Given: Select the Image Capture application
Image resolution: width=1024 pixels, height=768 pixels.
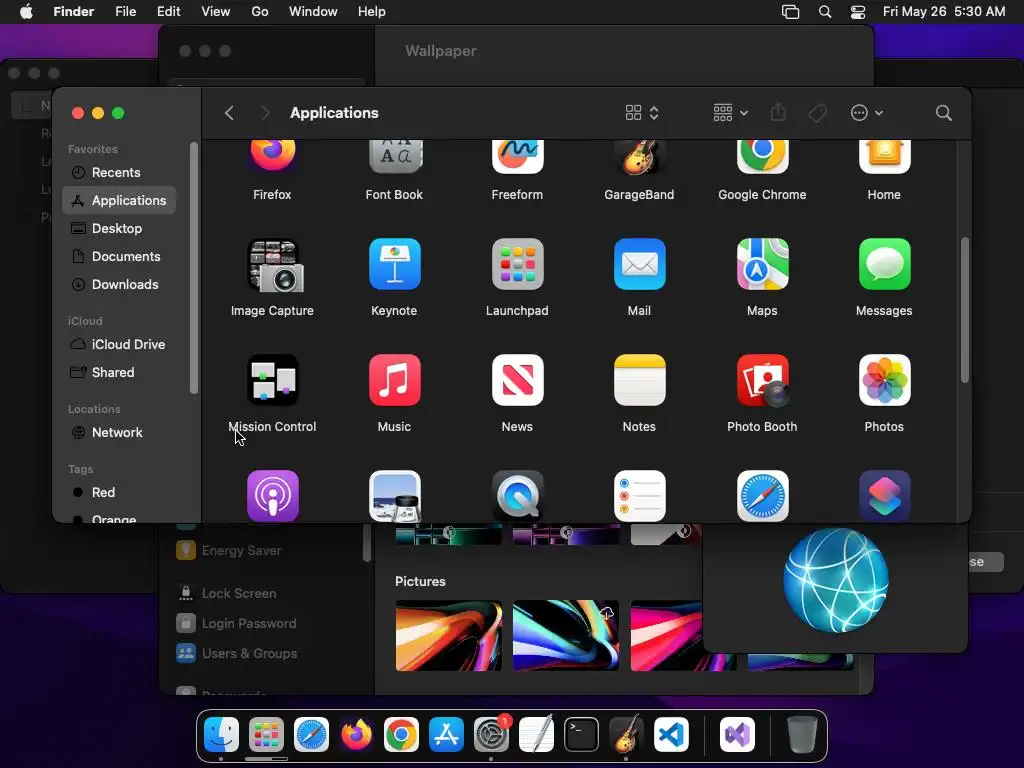Looking at the screenshot, I should tap(273, 265).
